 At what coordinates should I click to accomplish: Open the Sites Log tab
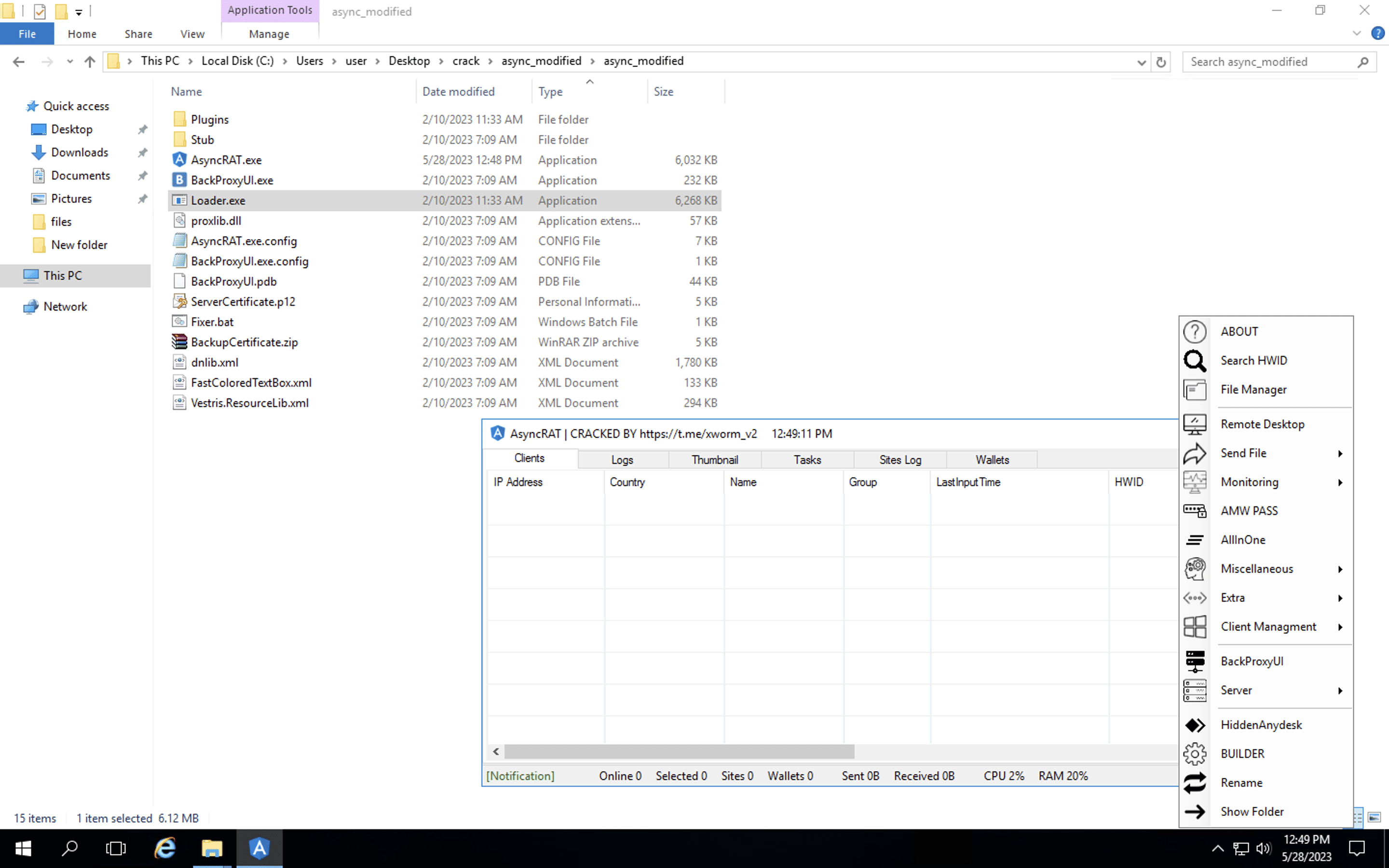[899, 460]
